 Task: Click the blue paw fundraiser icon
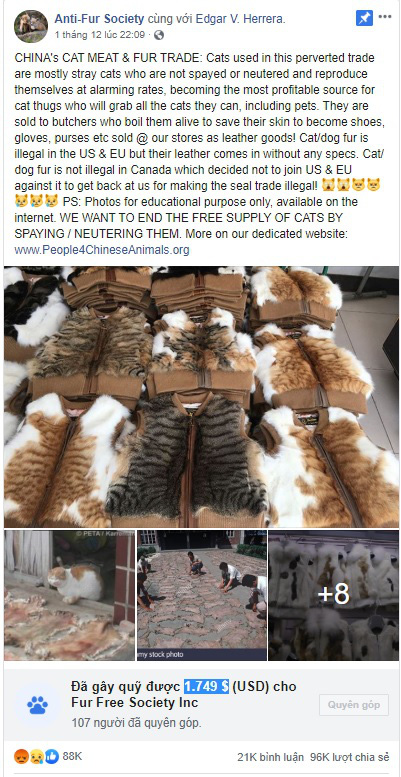pyautogui.click(x=38, y=704)
